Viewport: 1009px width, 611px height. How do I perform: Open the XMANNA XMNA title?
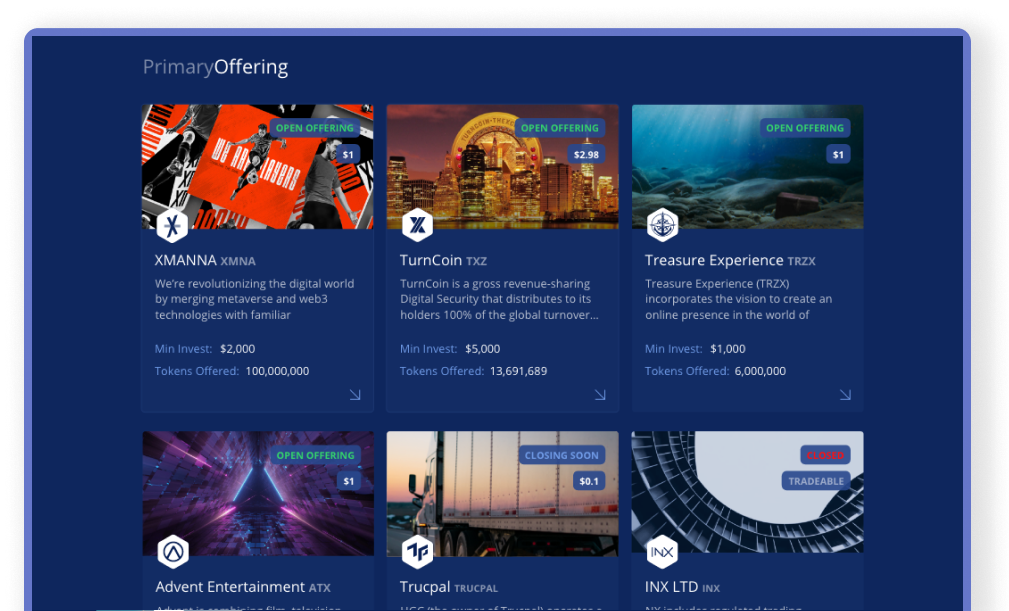click(x=205, y=260)
